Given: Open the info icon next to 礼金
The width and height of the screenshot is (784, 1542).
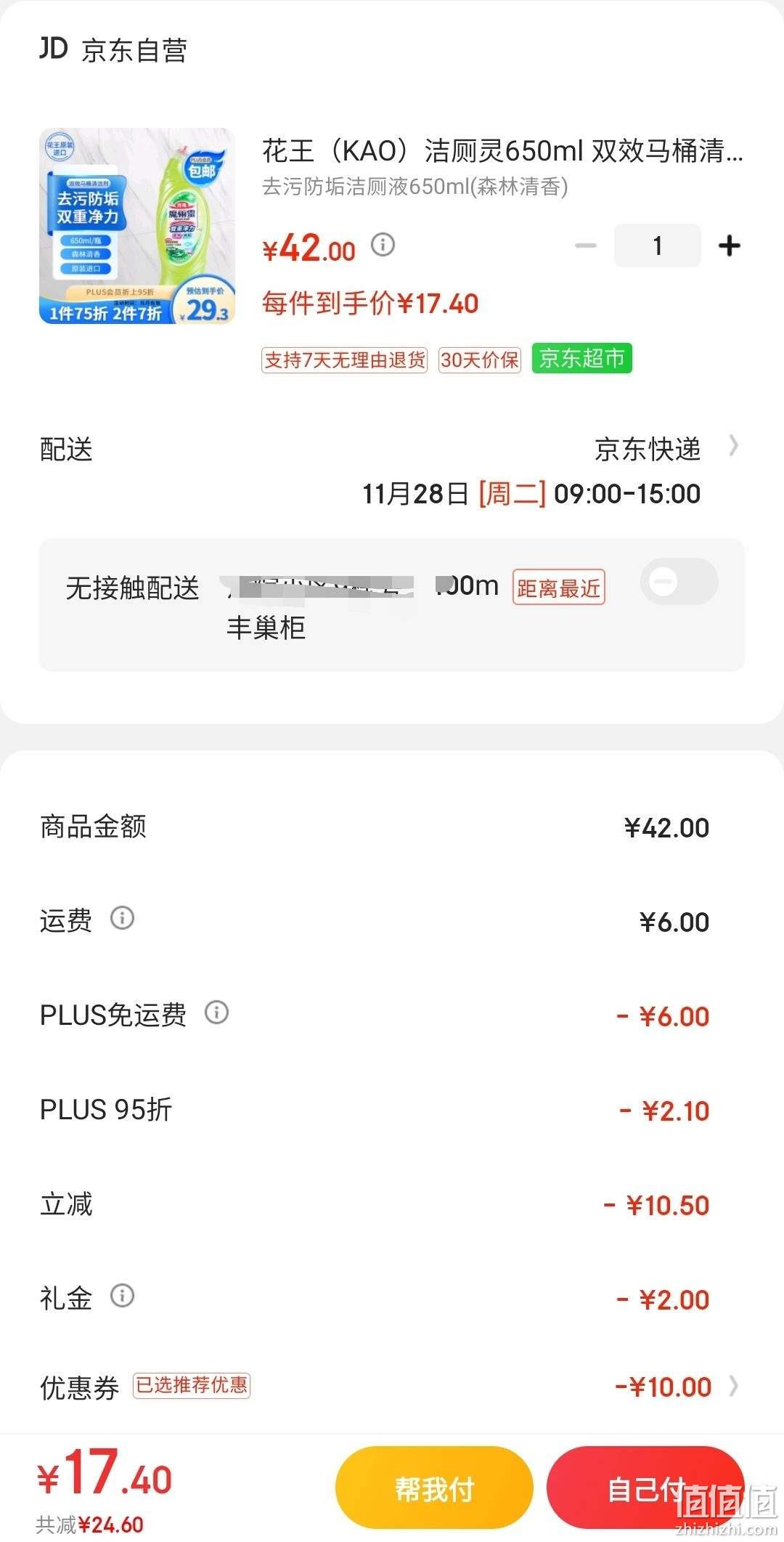Looking at the screenshot, I should pos(122,1295).
